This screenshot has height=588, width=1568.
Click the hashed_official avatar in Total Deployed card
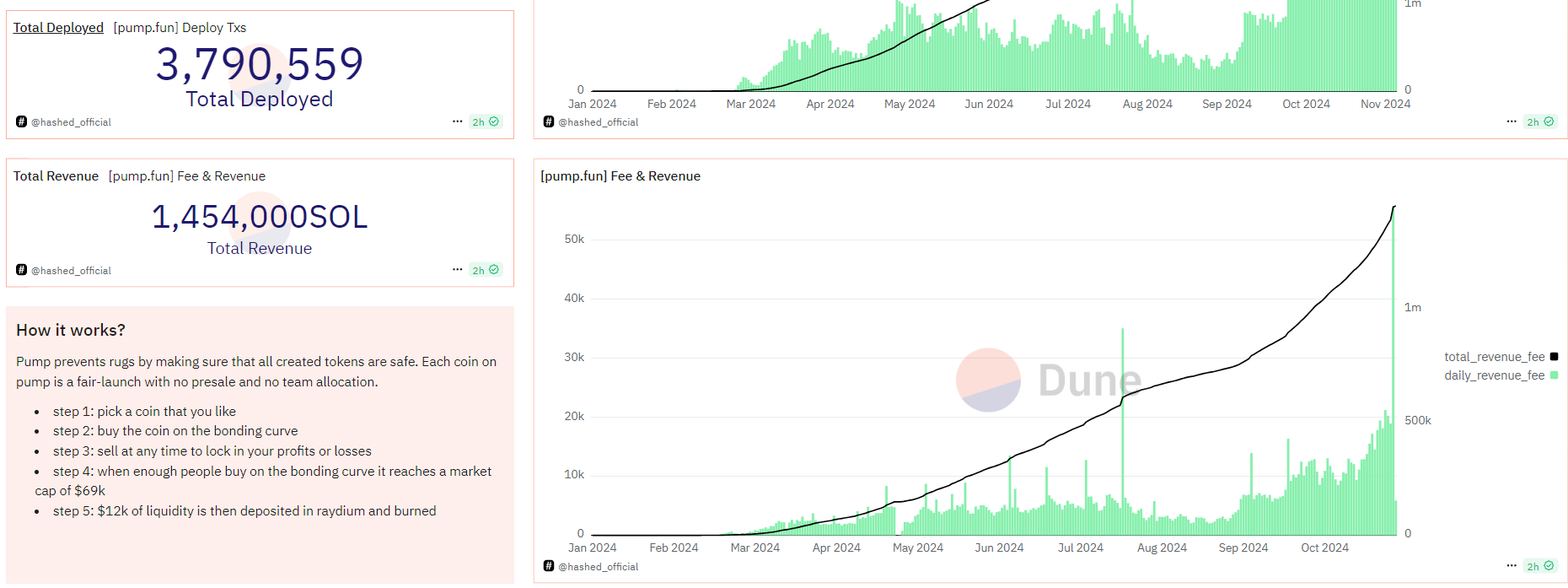(21, 121)
